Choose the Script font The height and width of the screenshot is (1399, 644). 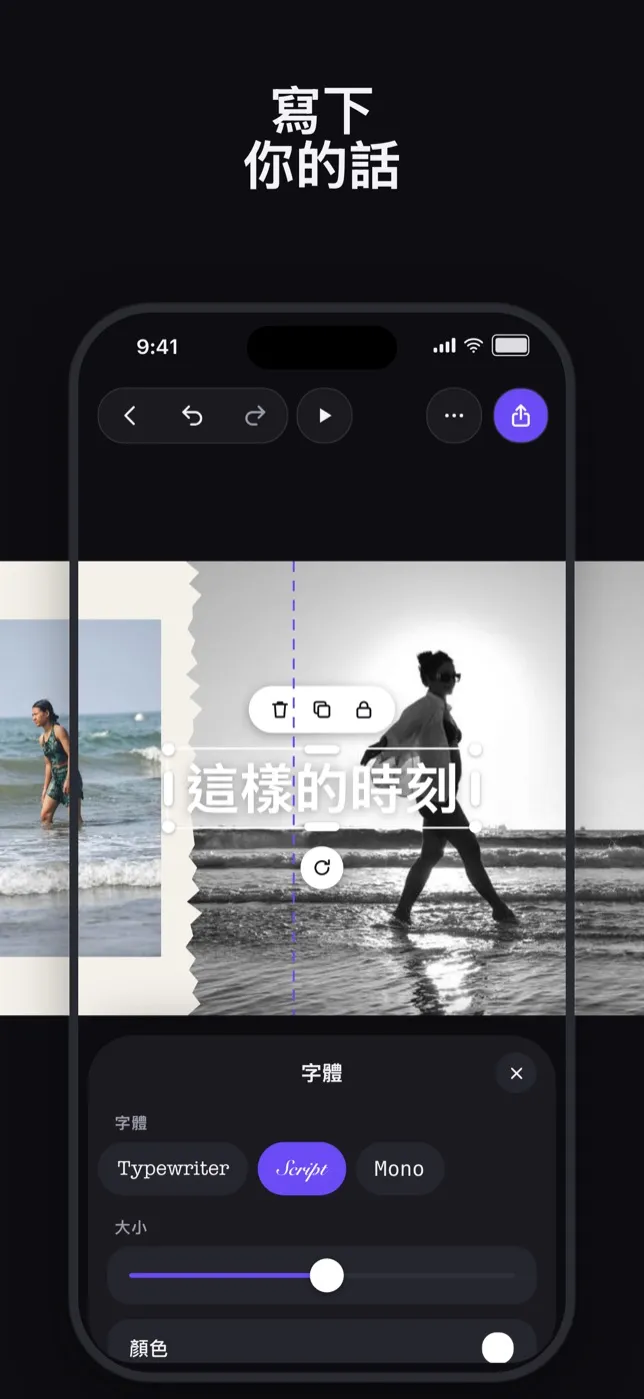pyautogui.click(x=302, y=1169)
